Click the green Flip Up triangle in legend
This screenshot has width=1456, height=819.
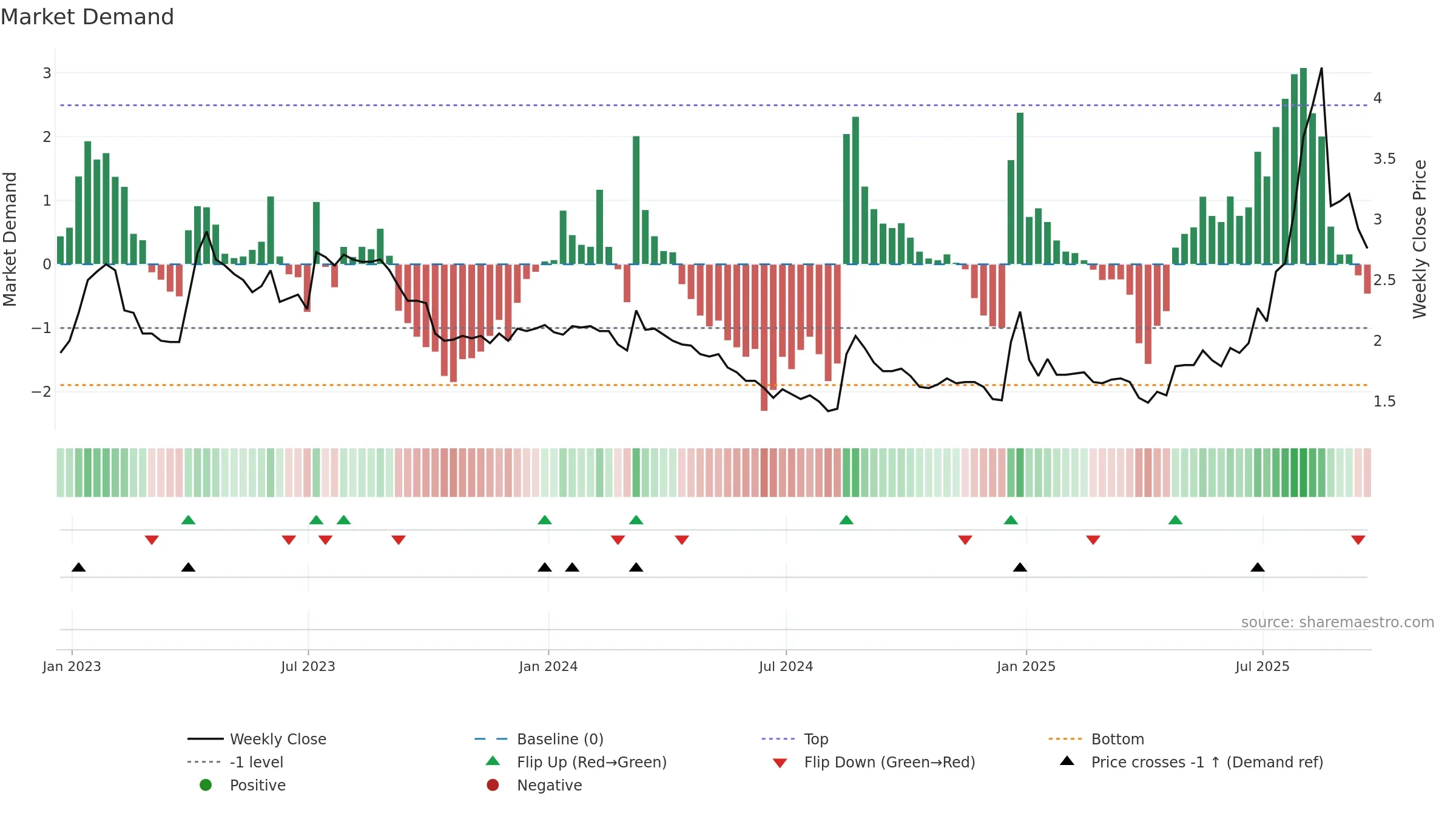tap(493, 761)
